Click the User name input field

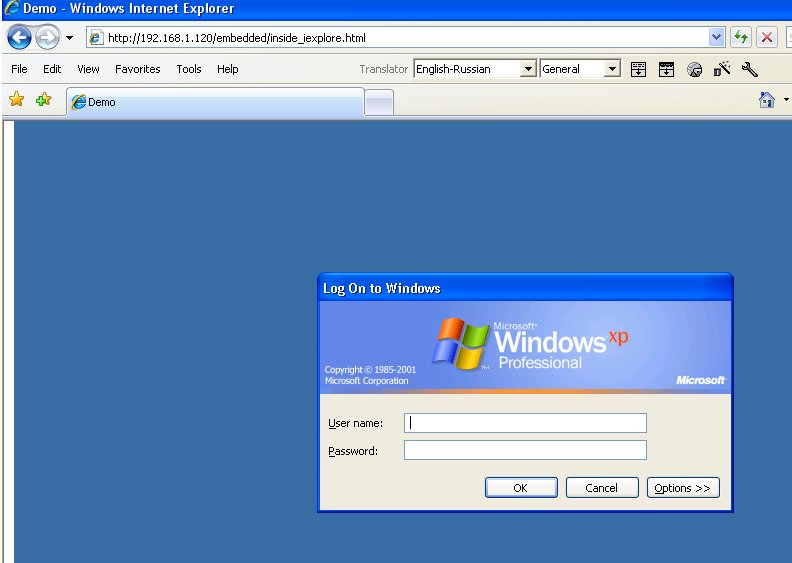coord(525,423)
